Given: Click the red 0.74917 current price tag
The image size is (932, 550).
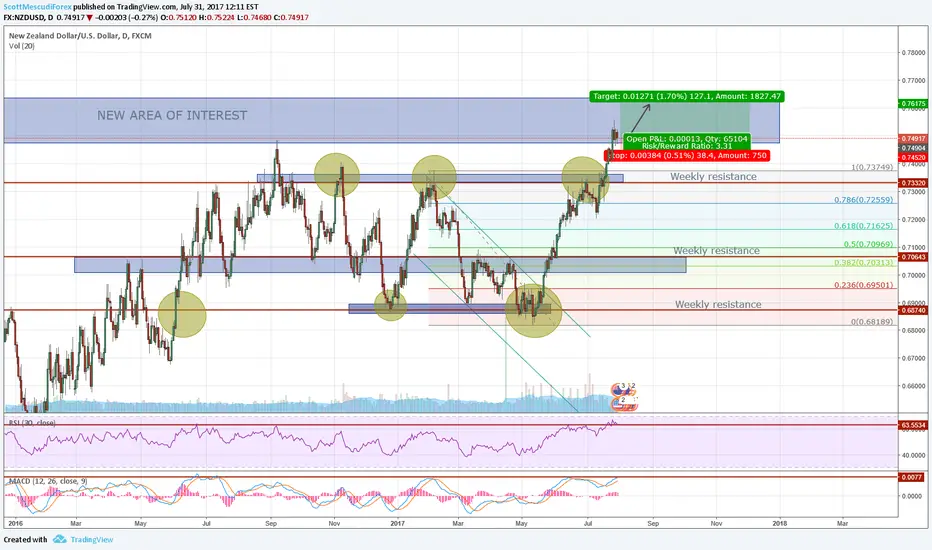Looking at the screenshot, I should coord(914,138).
